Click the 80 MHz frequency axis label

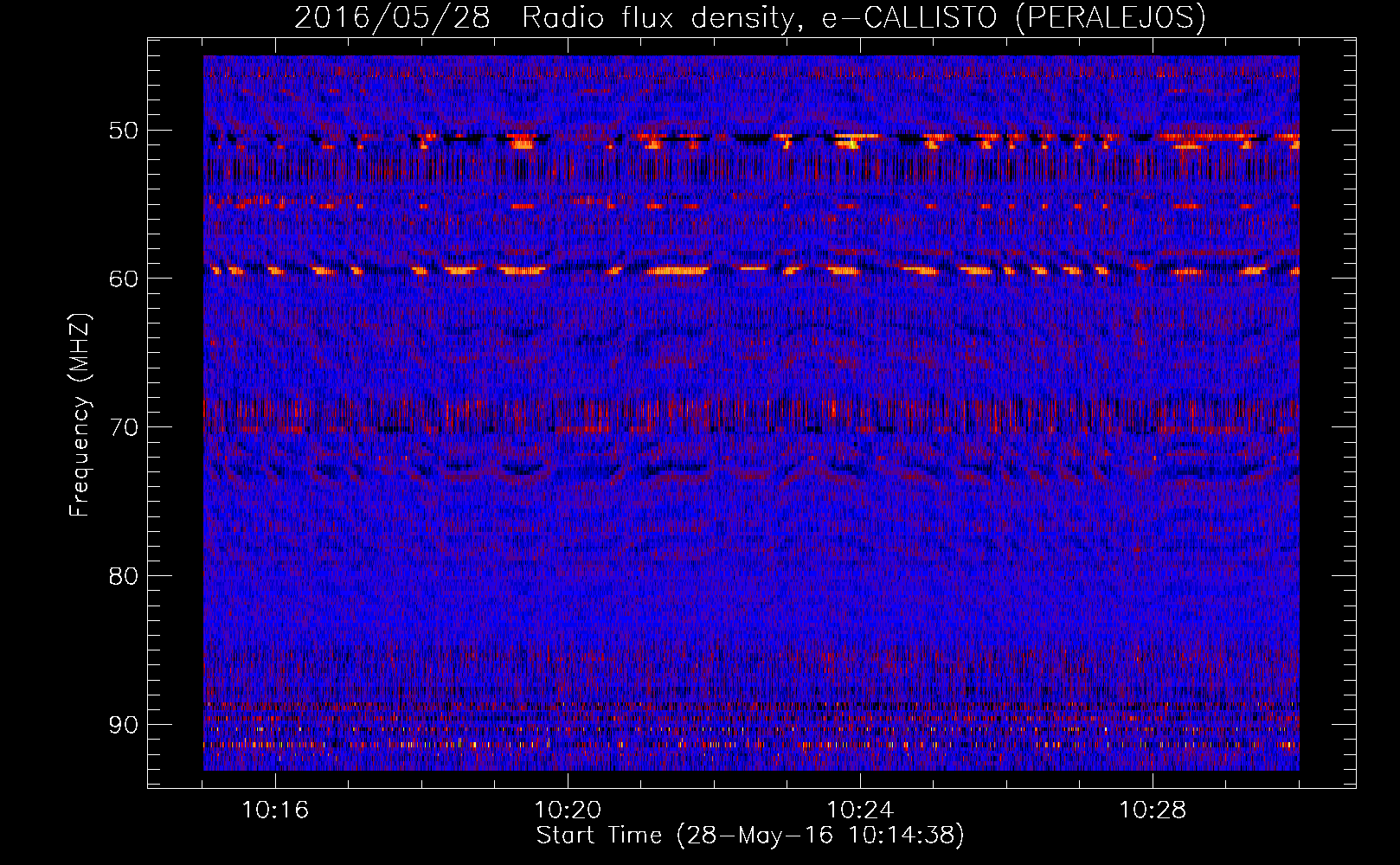(x=123, y=576)
